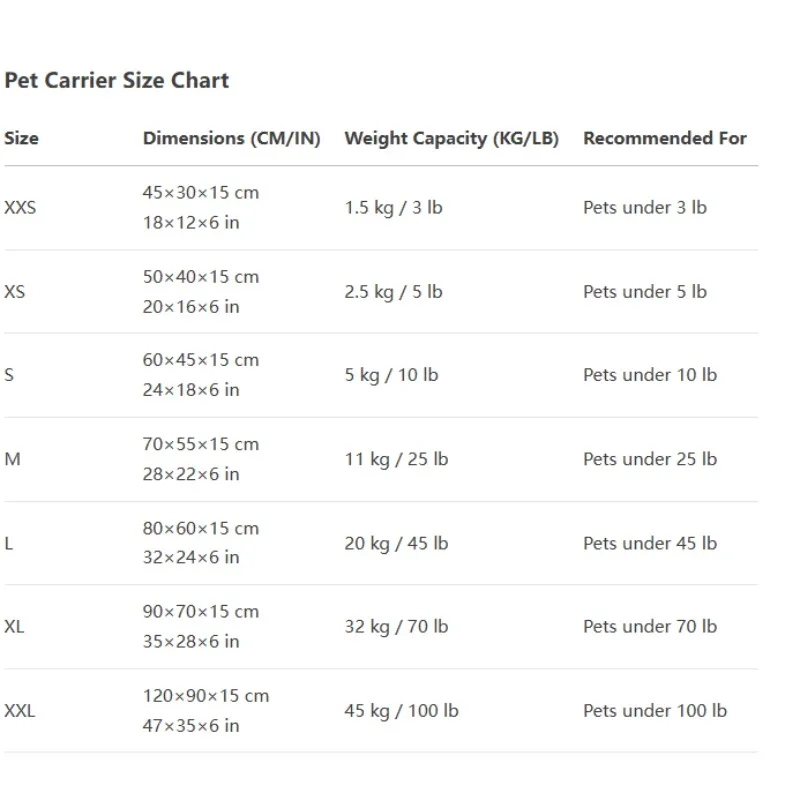The height and width of the screenshot is (800, 800).
Task: Click the Recommended For column header
Action: (665, 138)
